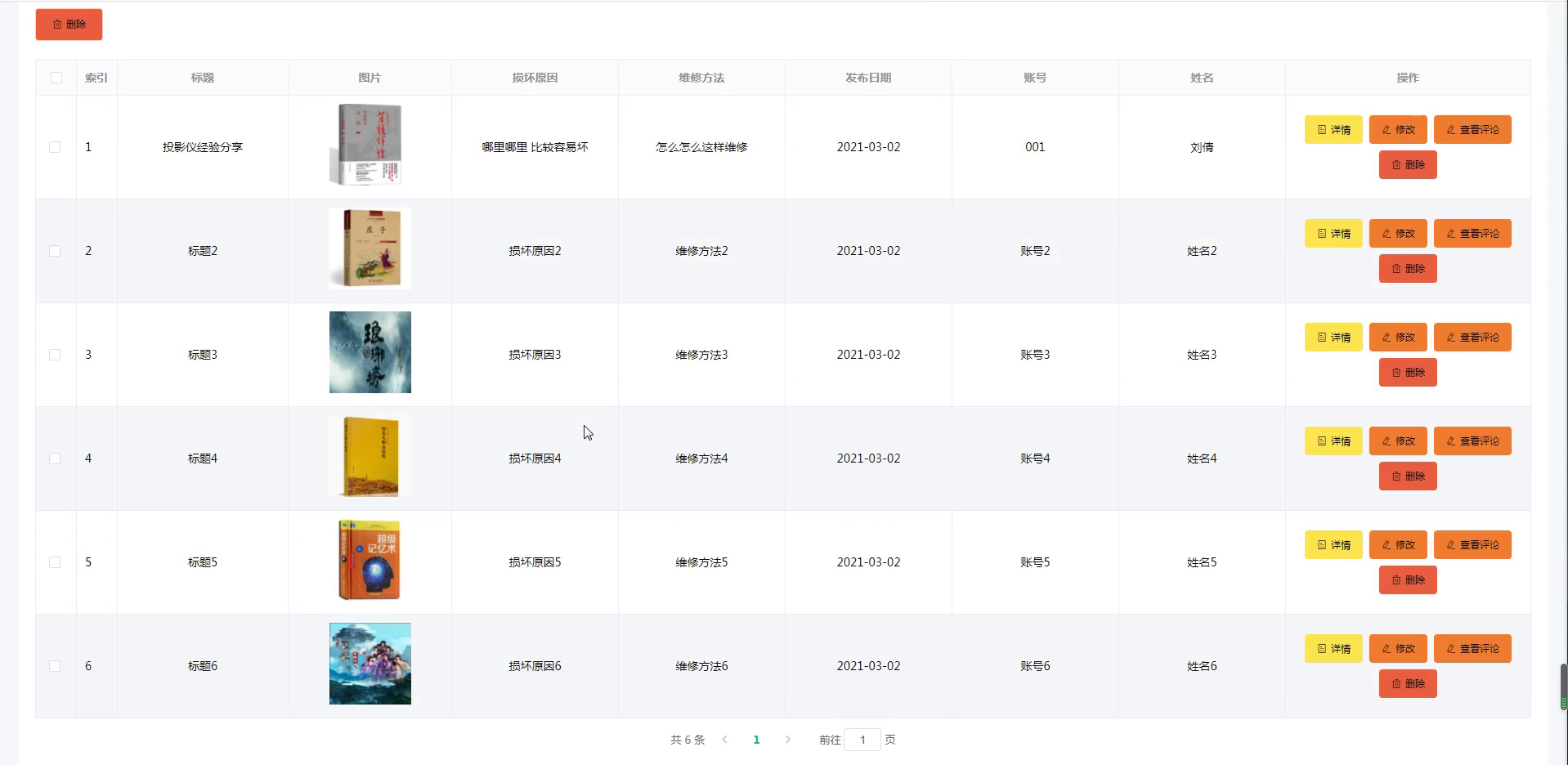Click 删除 in the 投影仪经验分享 row
Screen dimensions: 1568x765
click(x=1408, y=165)
